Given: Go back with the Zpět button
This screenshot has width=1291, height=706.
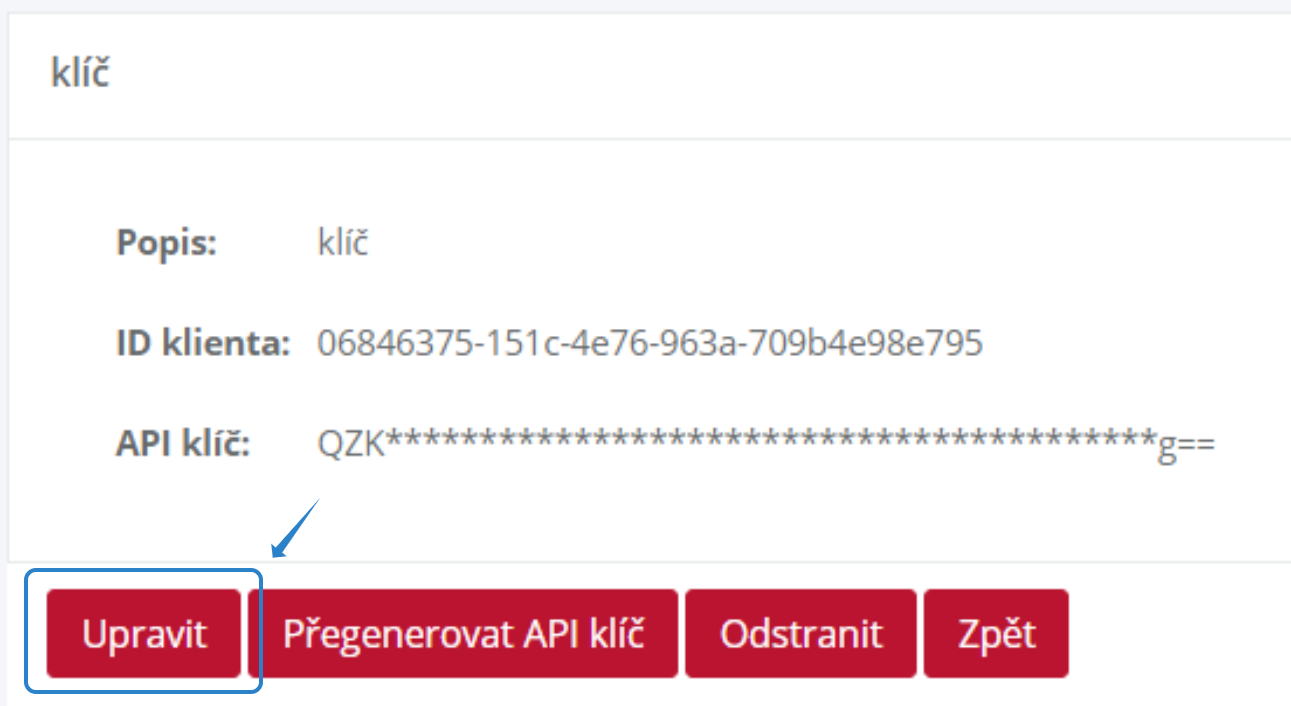Looking at the screenshot, I should (x=996, y=633).
